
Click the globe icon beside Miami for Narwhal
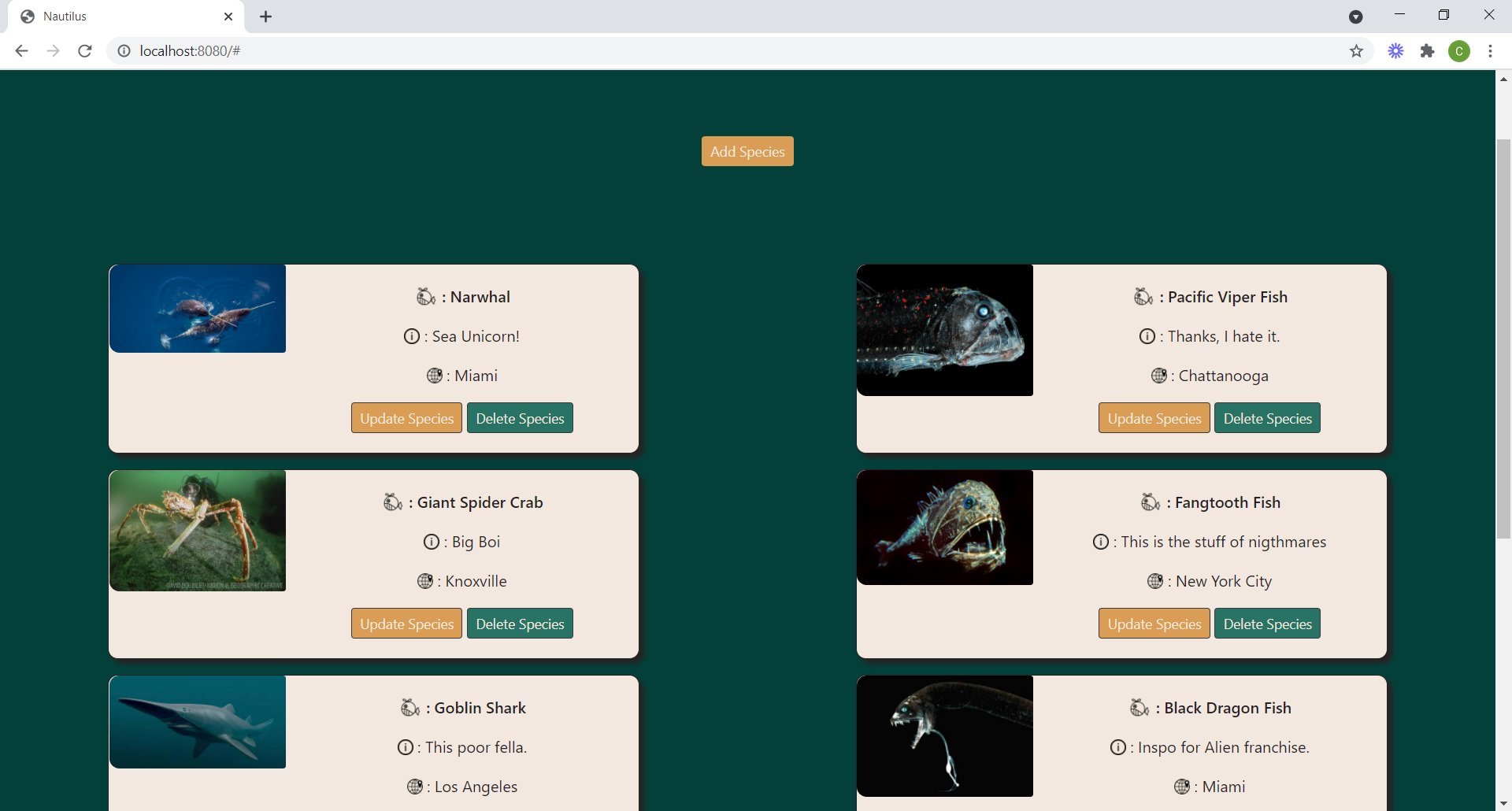tap(435, 376)
